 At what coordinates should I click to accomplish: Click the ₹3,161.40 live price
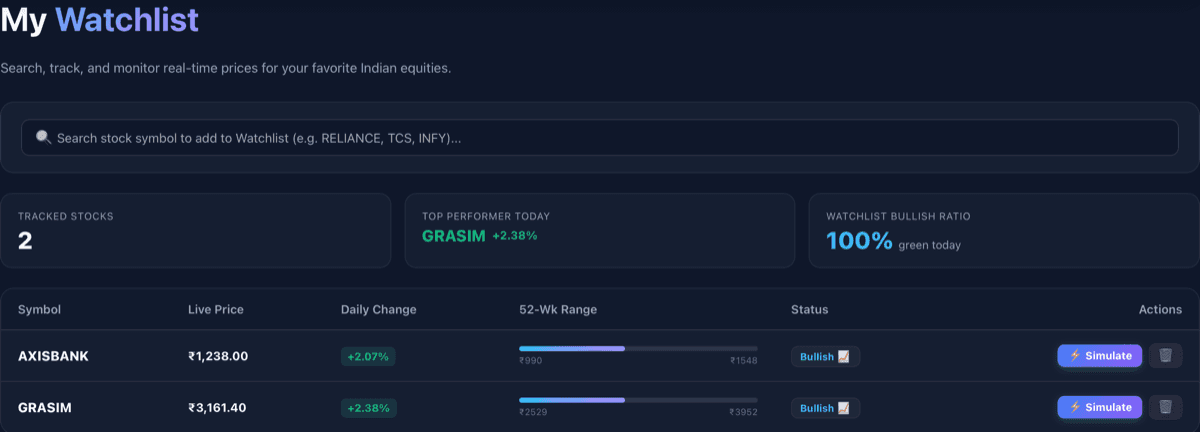(x=217, y=408)
